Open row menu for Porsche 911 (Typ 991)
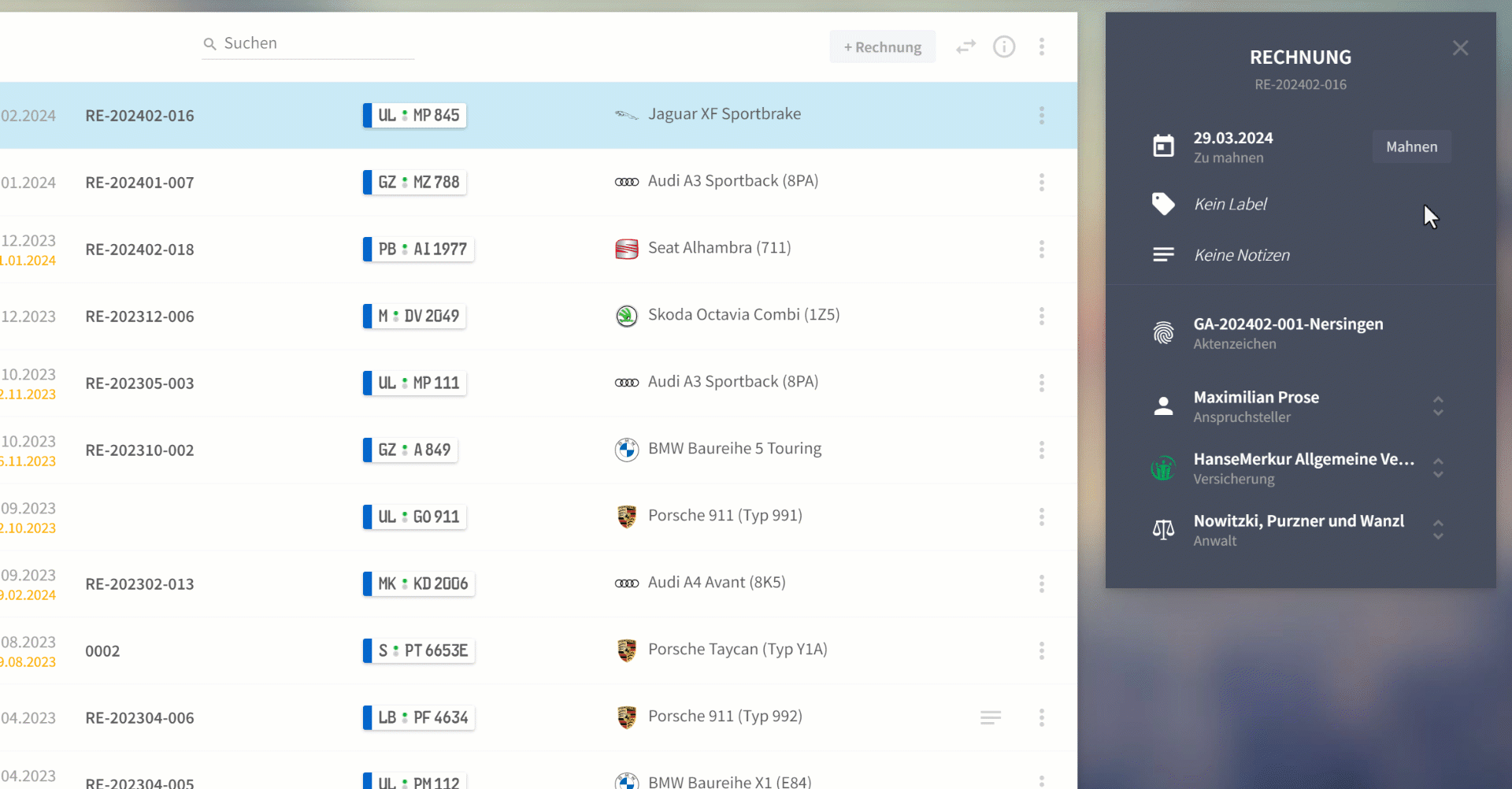1512x789 pixels. pos(1041,517)
